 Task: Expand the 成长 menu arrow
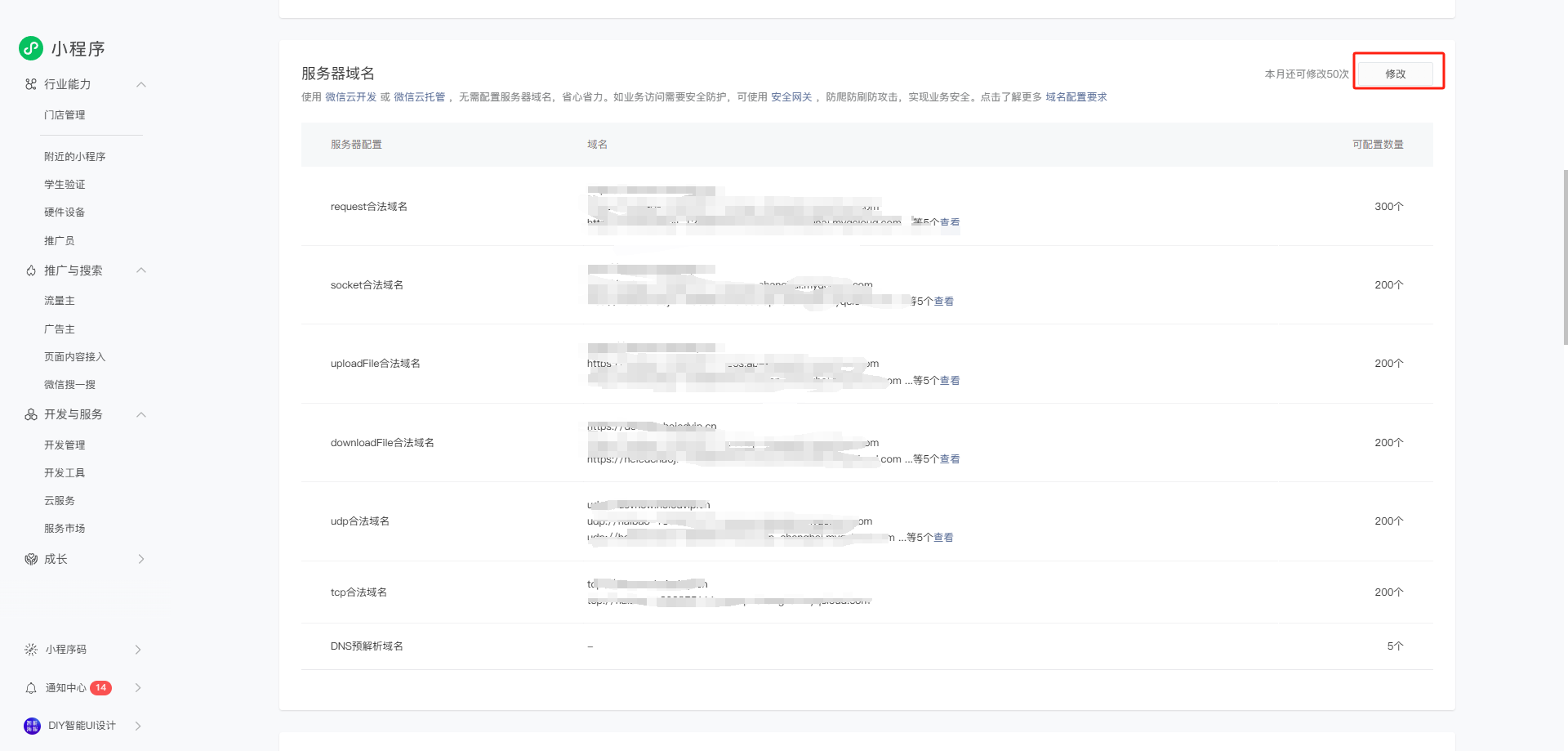coord(141,559)
